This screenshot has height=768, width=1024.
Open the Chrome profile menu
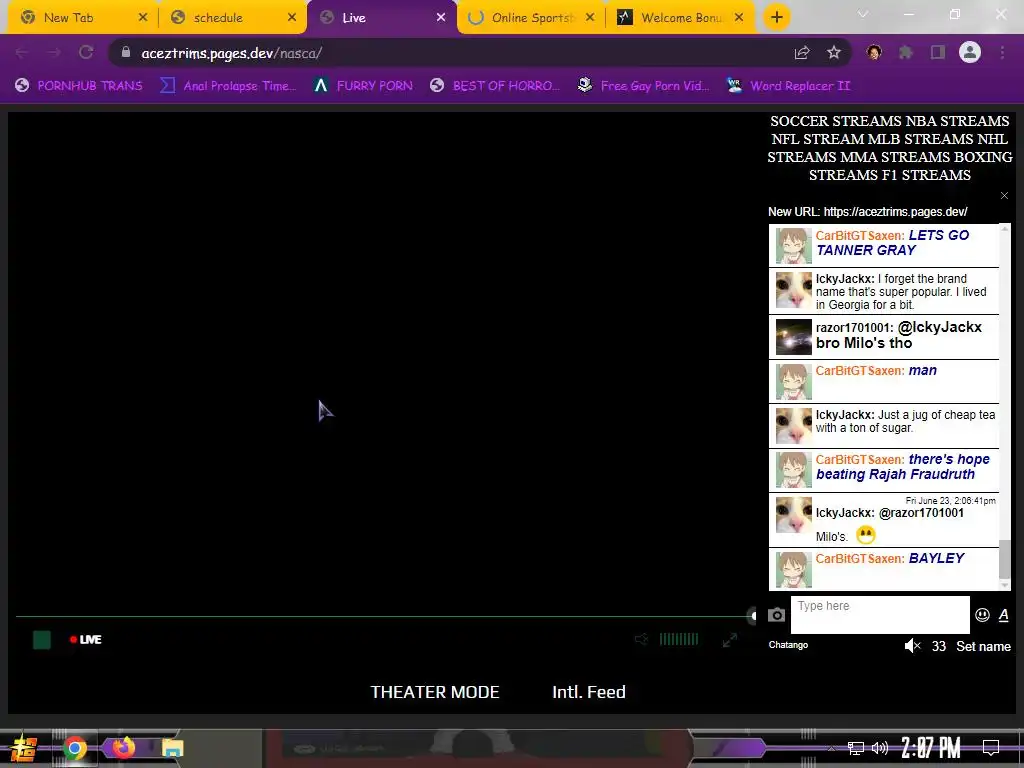coord(970,52)
